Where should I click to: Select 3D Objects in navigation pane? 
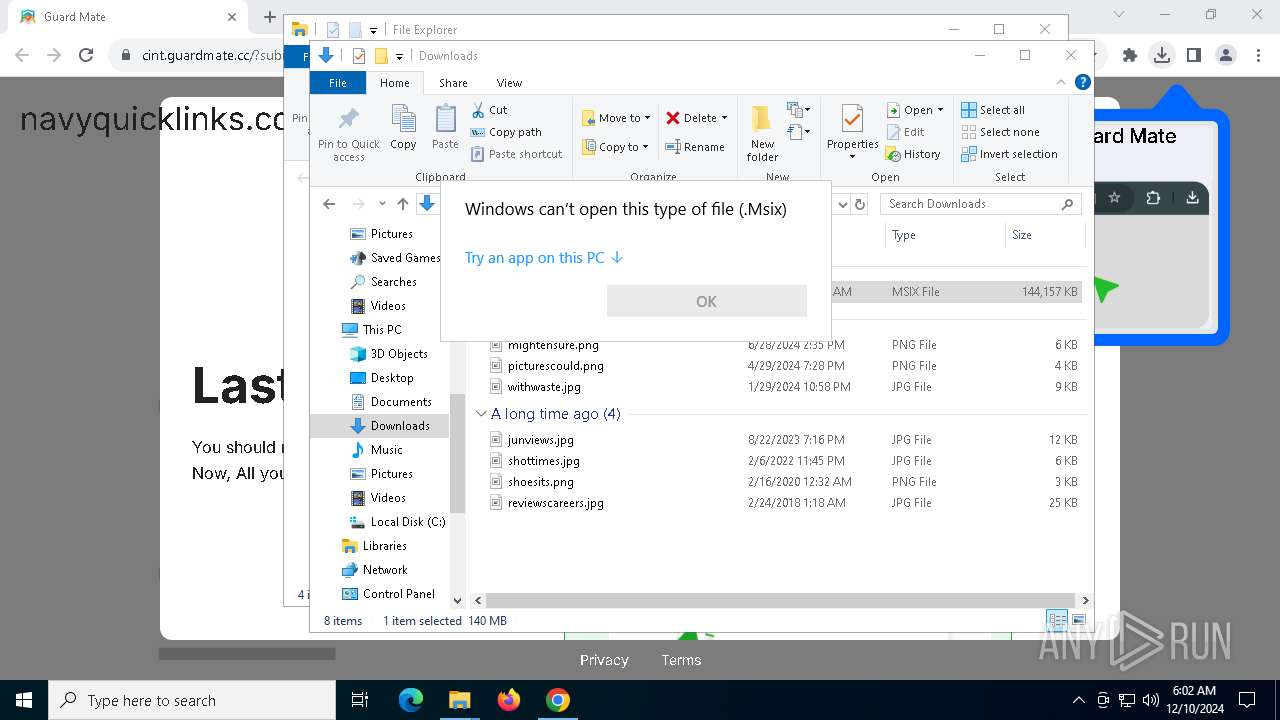click(388, 354)
